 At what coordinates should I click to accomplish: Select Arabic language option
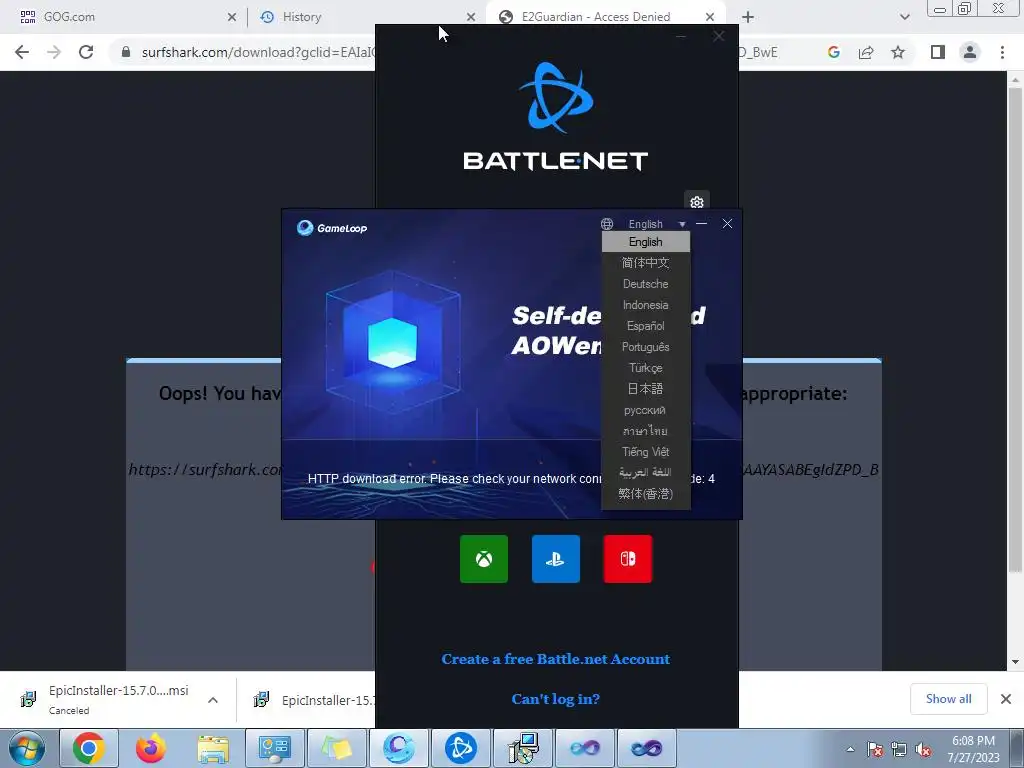tap(645, 473)
